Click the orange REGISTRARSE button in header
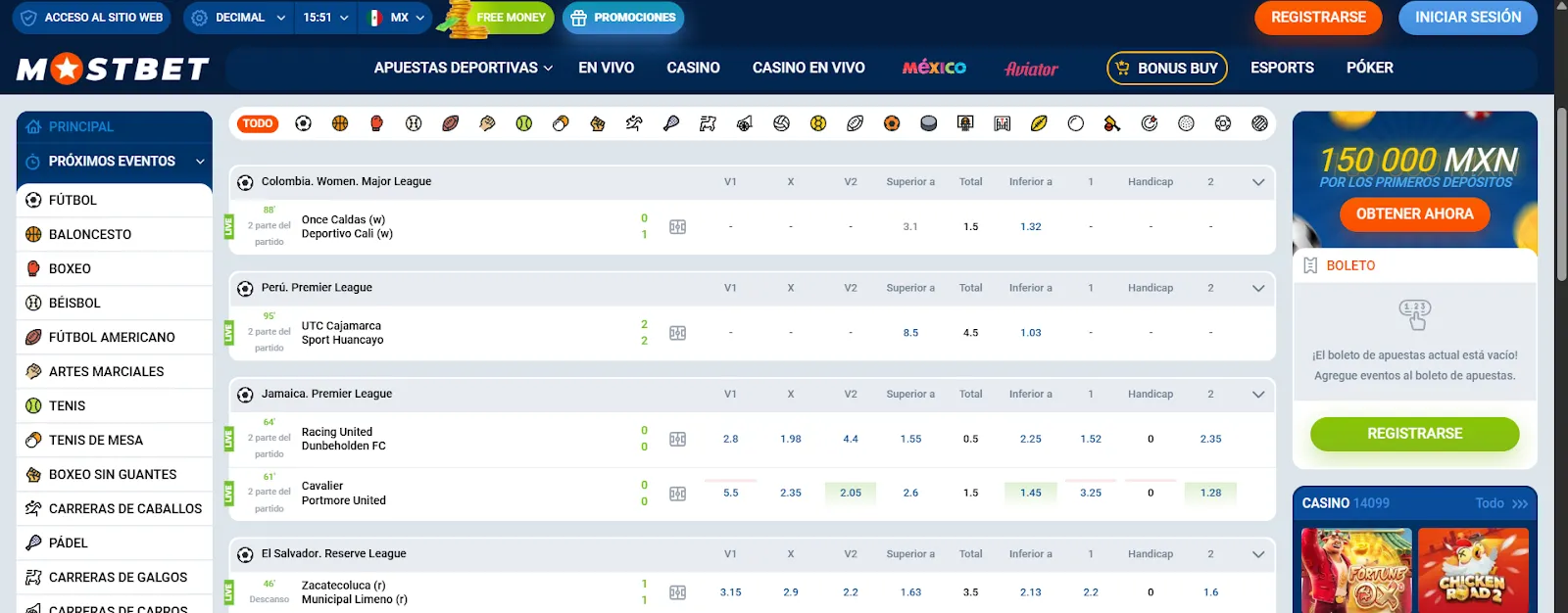The width and height of the screenshot is (1568, 613). 1318,18
